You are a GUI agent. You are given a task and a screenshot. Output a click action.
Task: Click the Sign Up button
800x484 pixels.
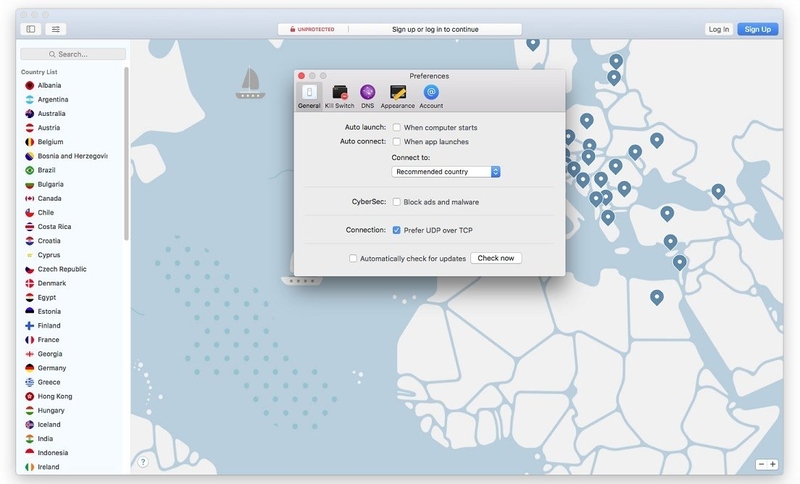pyautogui.click(x=758, y=29)
